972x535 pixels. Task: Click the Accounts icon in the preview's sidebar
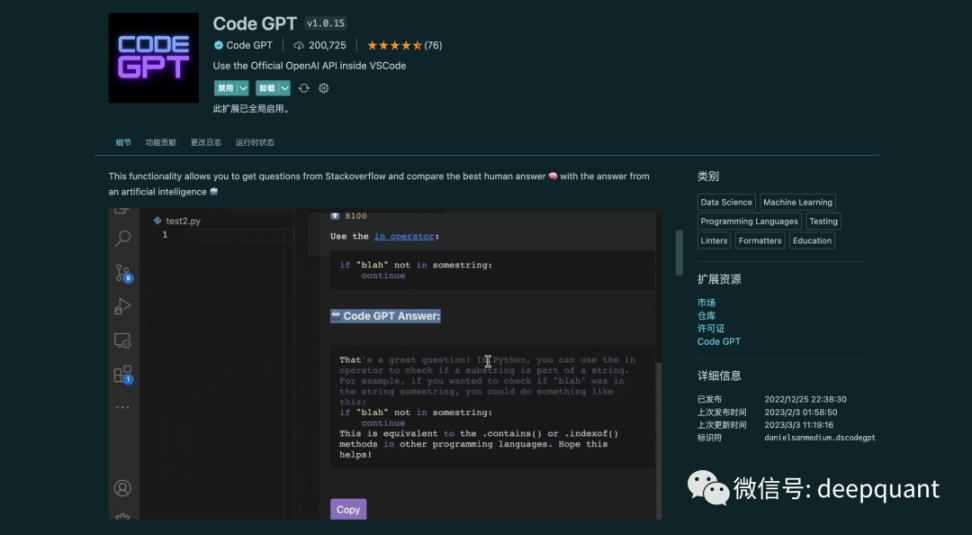[x=123, y=488]
